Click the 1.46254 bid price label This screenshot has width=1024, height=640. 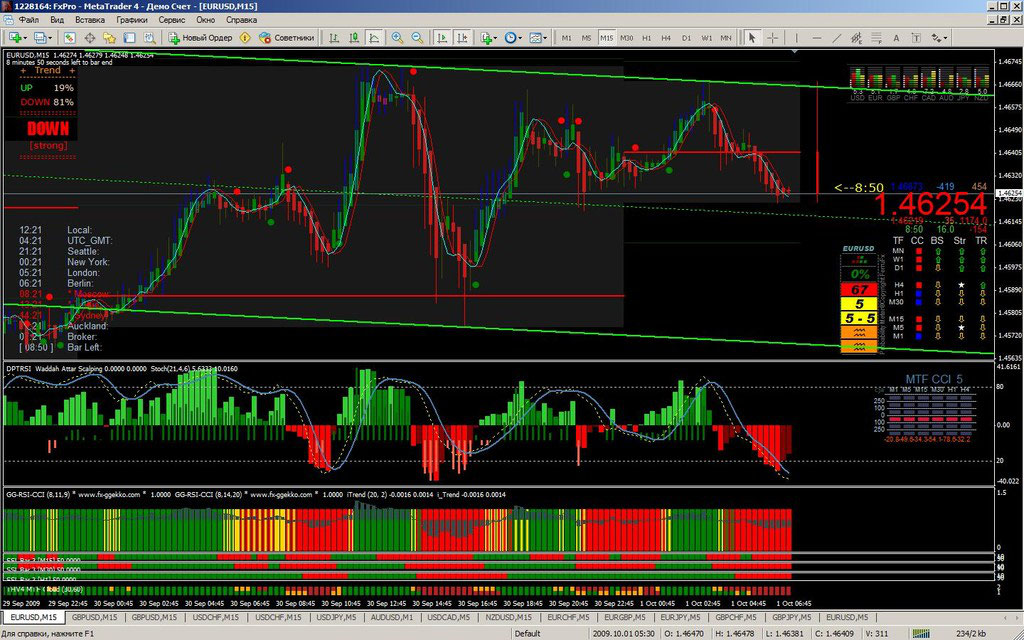tap(930, 205)
